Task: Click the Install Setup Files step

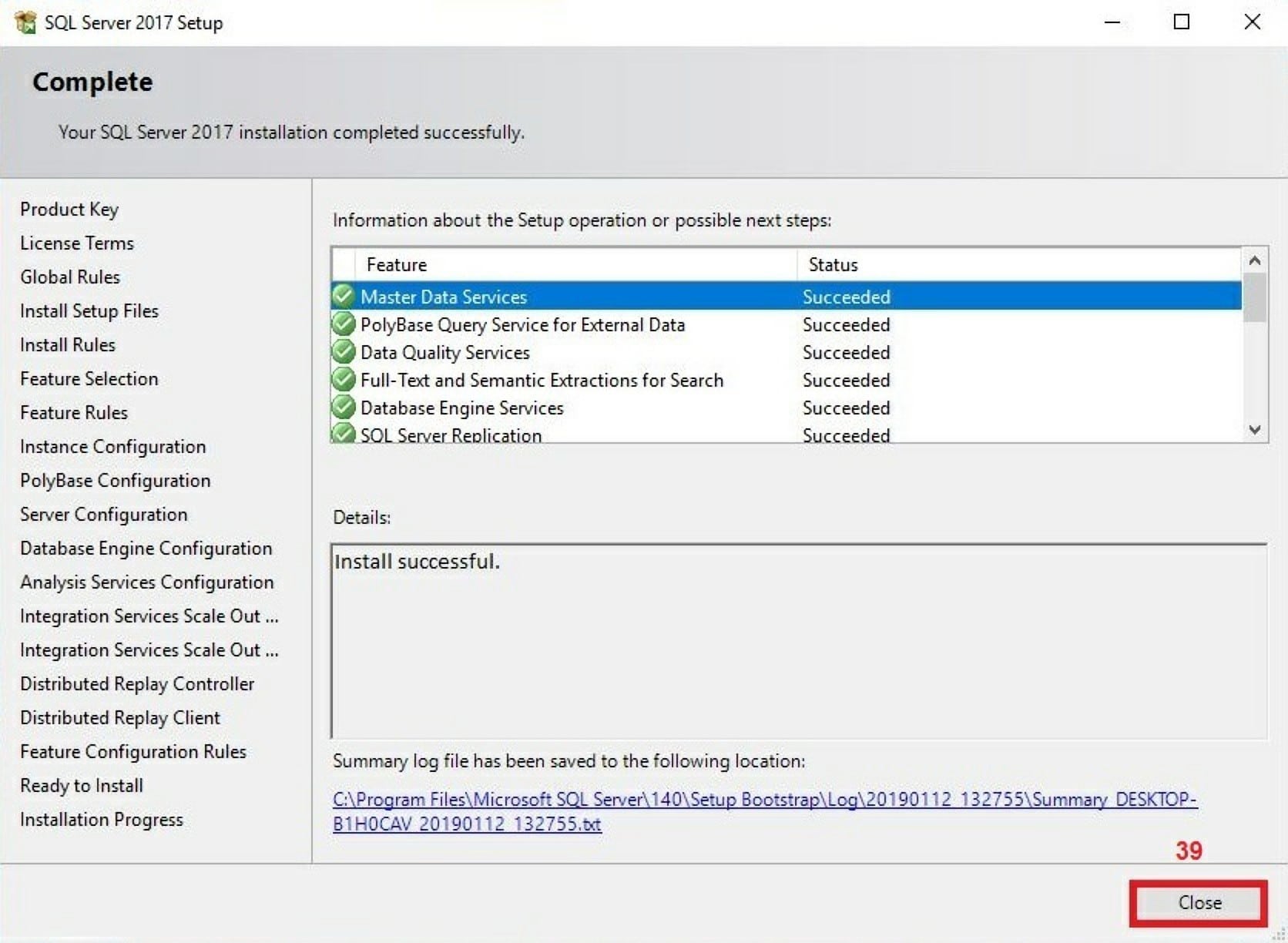Action: (89, 311)
